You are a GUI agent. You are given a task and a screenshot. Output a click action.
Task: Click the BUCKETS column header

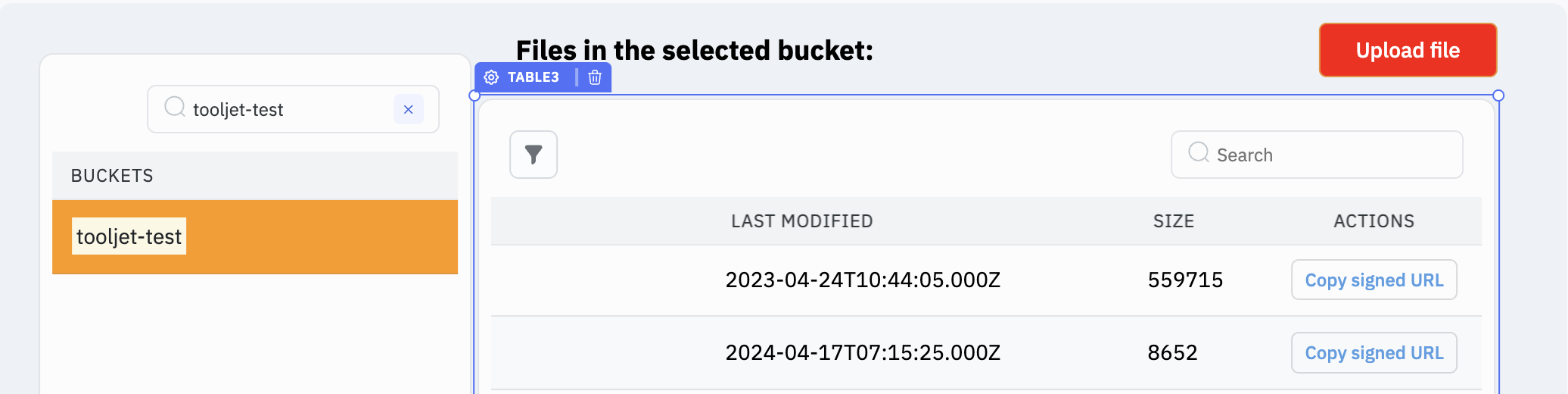click(112, 176)
